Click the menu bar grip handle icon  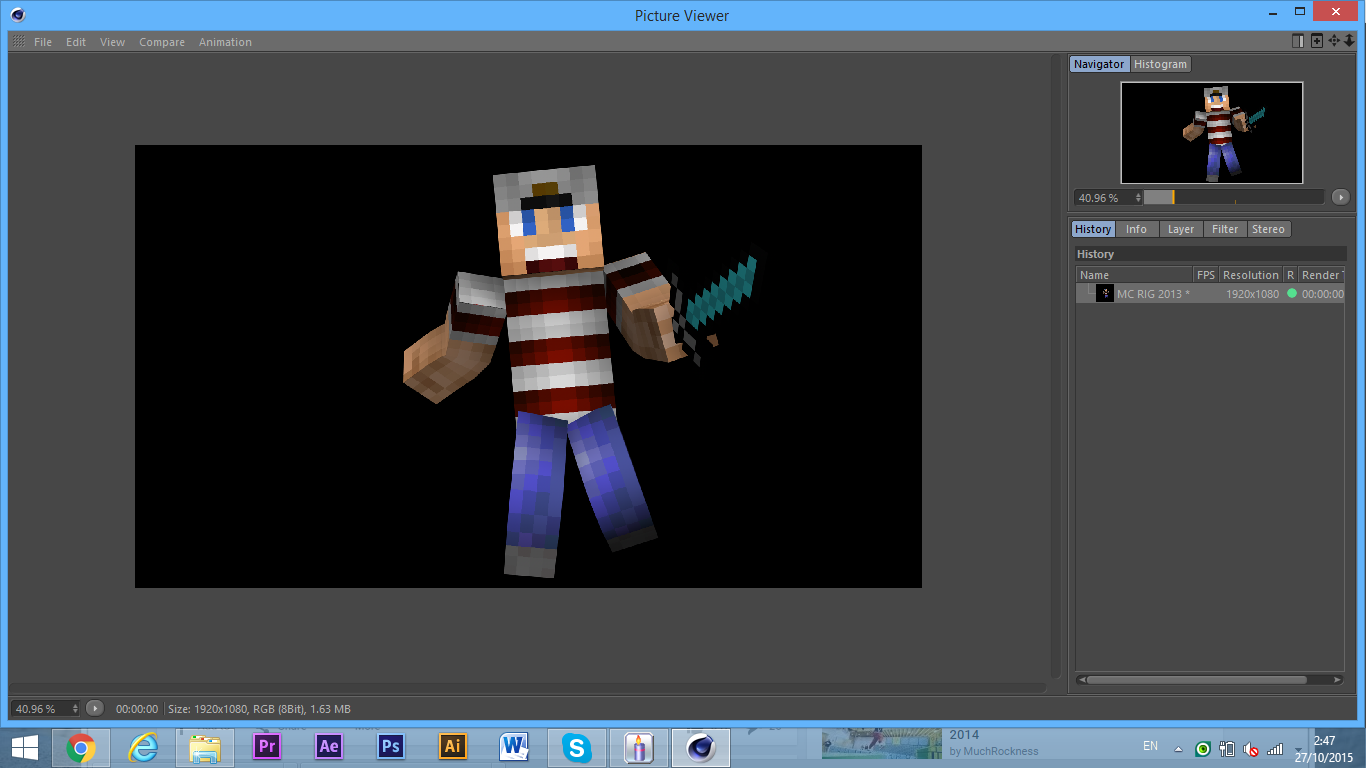pyautogui.click(x=18, y=42)
